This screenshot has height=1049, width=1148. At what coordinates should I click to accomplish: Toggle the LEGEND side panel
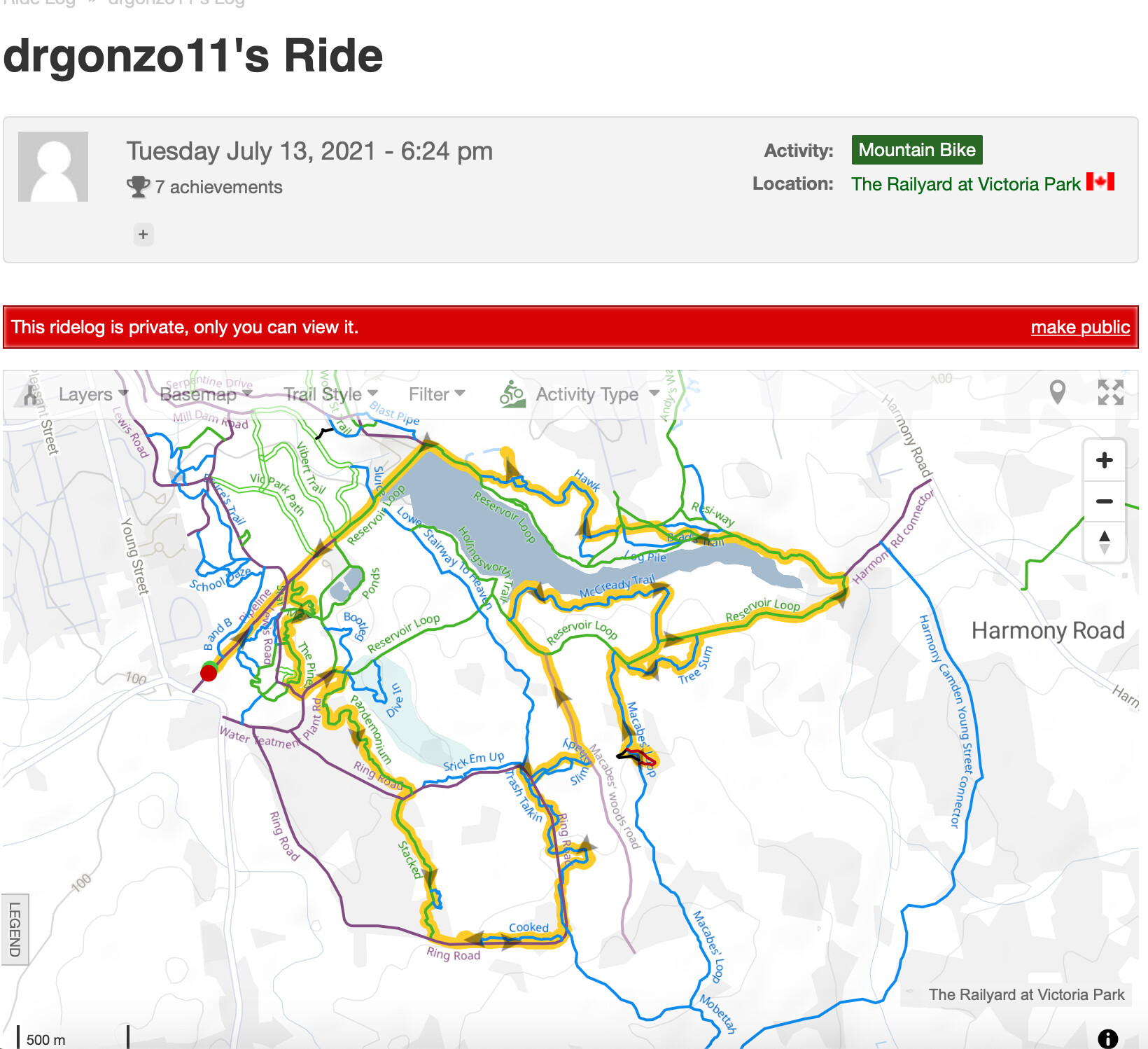tap(15, 929)
